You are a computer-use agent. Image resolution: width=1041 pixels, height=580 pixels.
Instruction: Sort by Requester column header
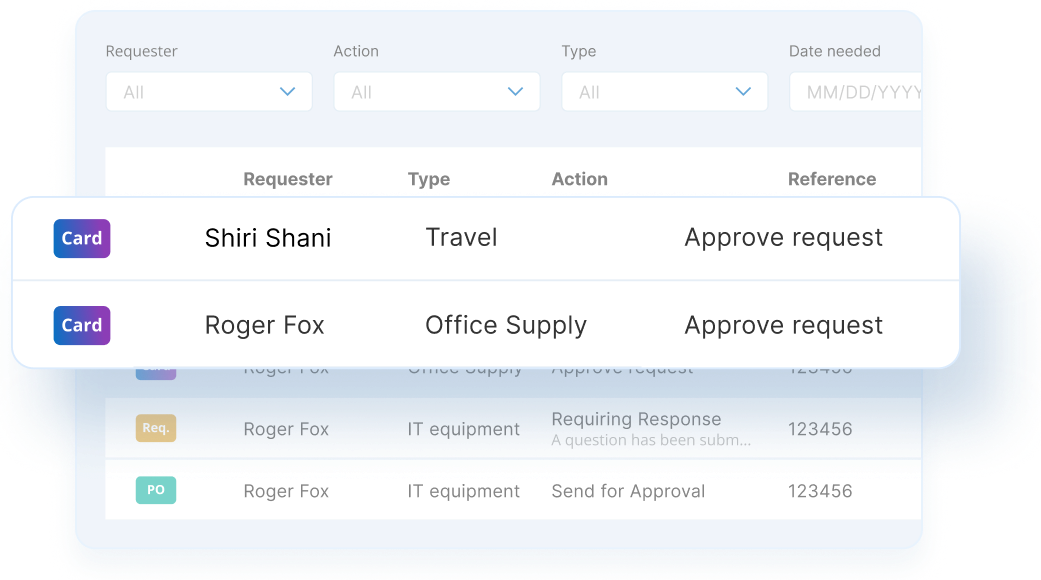287,179
